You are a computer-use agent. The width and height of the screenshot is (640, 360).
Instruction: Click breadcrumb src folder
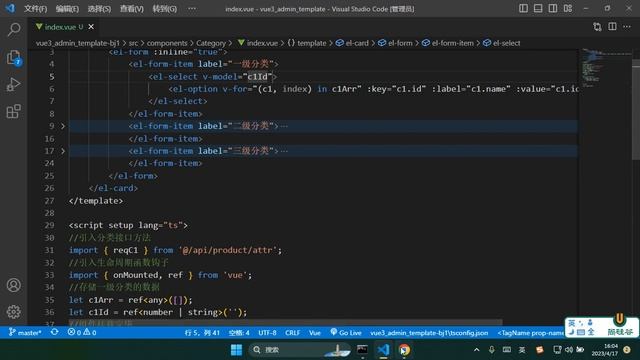[x=133, y=43]
